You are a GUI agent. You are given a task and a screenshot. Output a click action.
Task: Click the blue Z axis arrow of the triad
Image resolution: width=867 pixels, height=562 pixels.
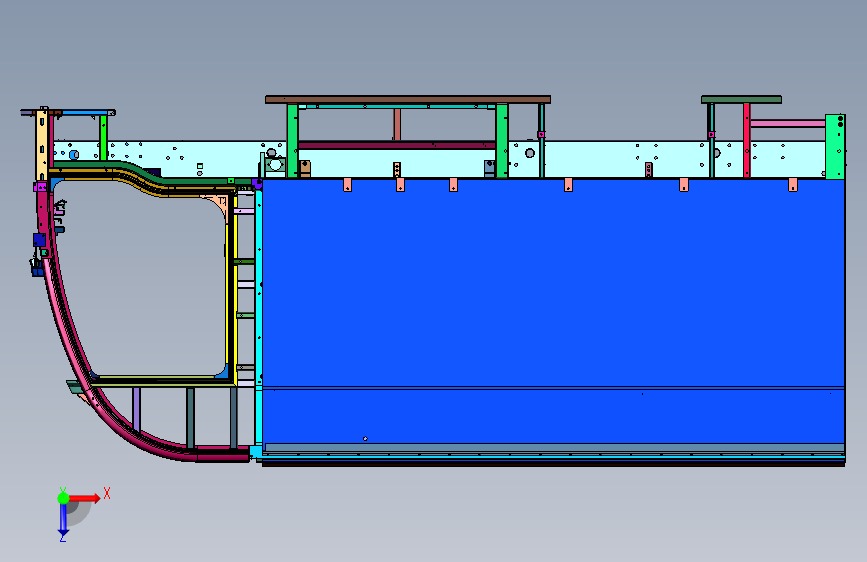[x=63, y=519]
